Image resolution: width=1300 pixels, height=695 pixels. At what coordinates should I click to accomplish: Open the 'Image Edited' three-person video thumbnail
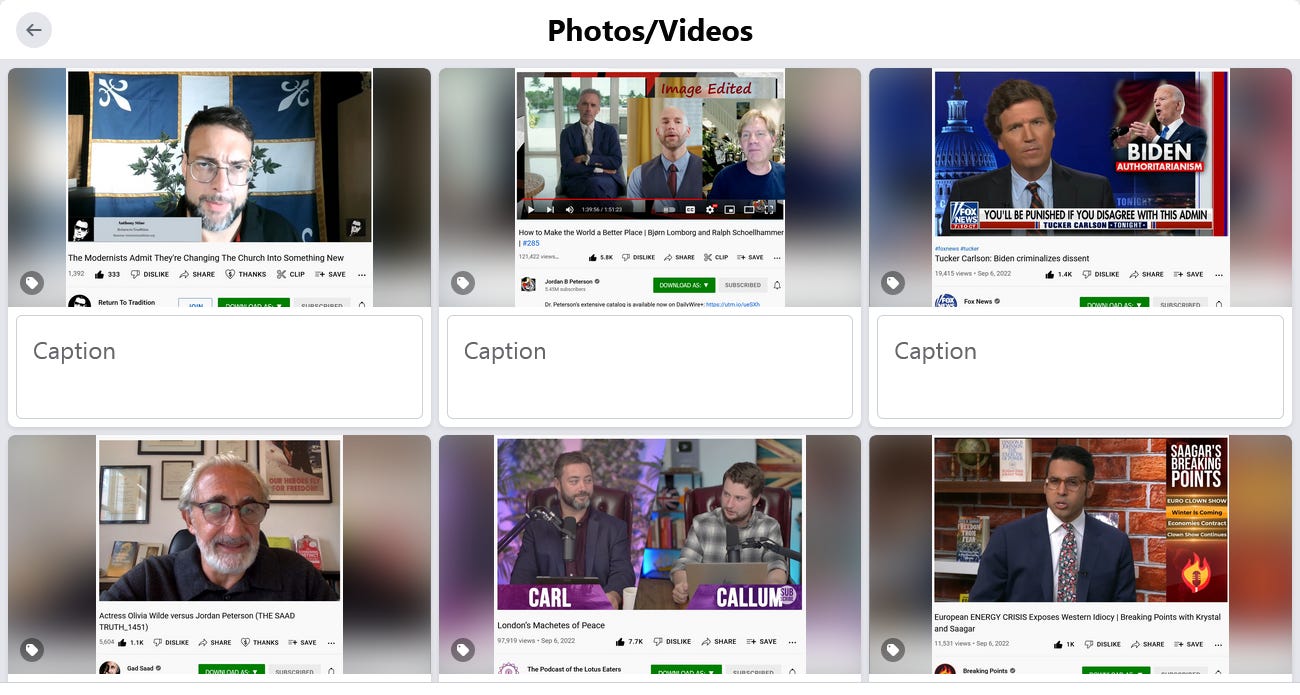tap(650, 187)
